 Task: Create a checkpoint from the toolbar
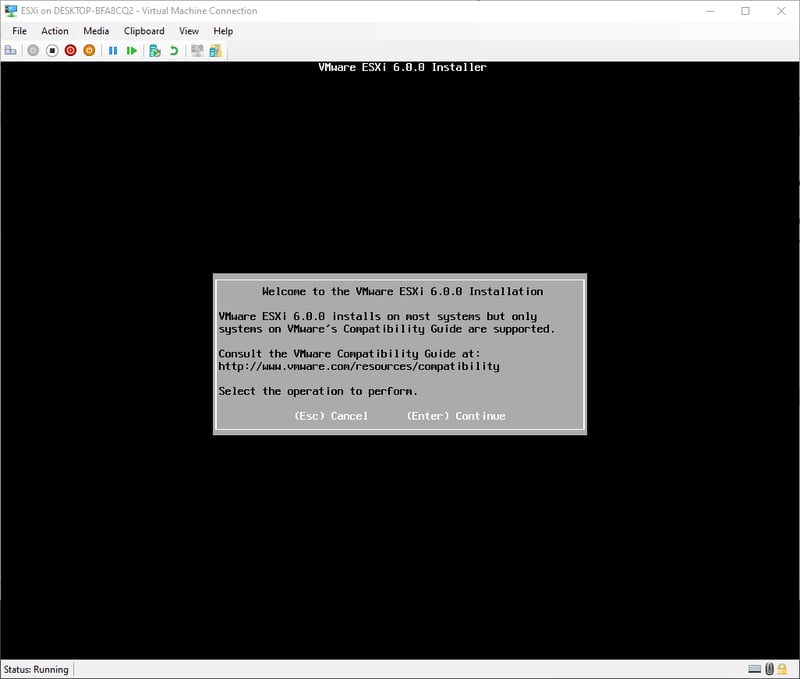tap(155, 50)
